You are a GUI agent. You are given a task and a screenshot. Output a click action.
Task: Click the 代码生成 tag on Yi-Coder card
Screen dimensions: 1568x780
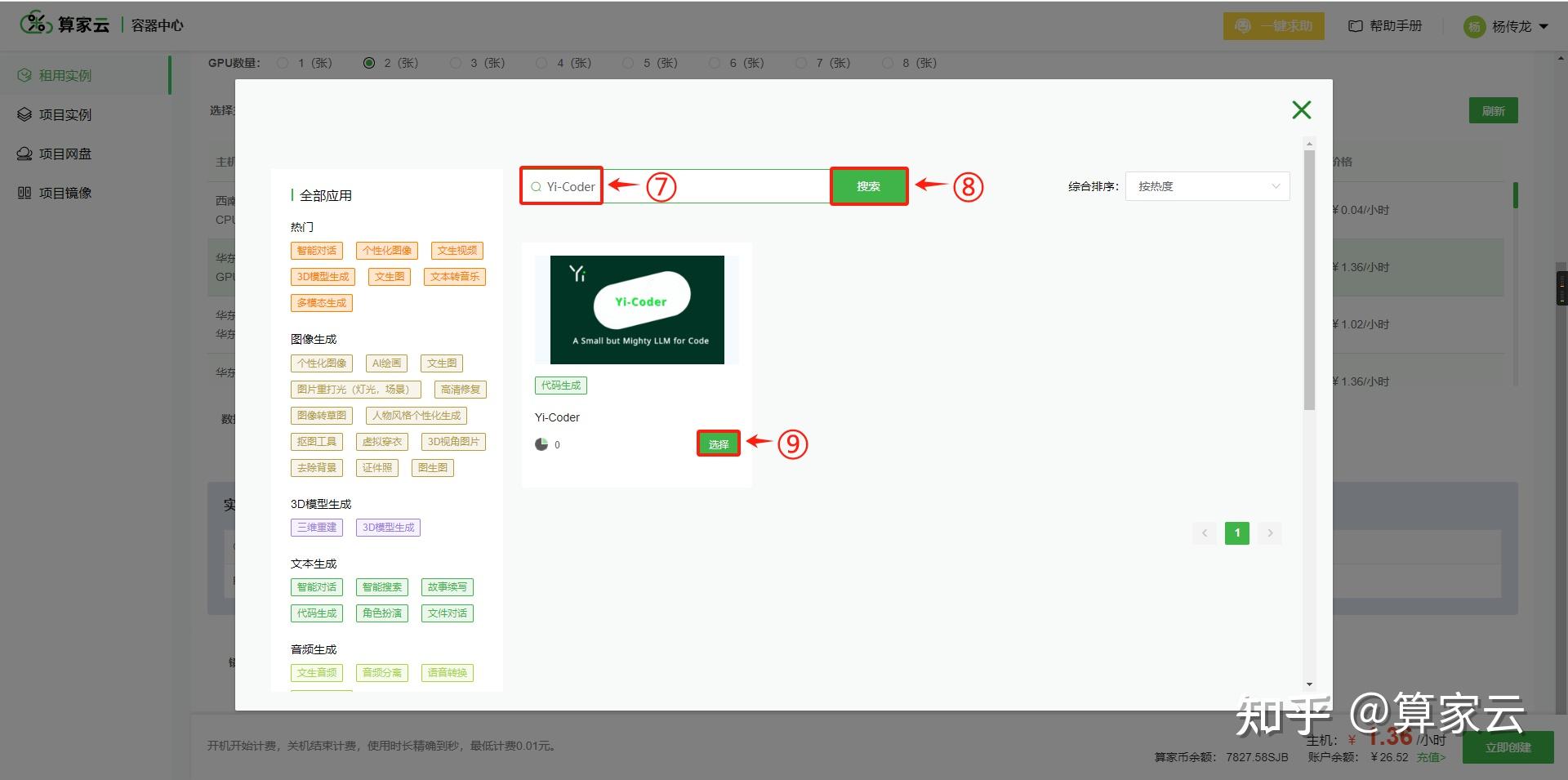click(561, 386)
